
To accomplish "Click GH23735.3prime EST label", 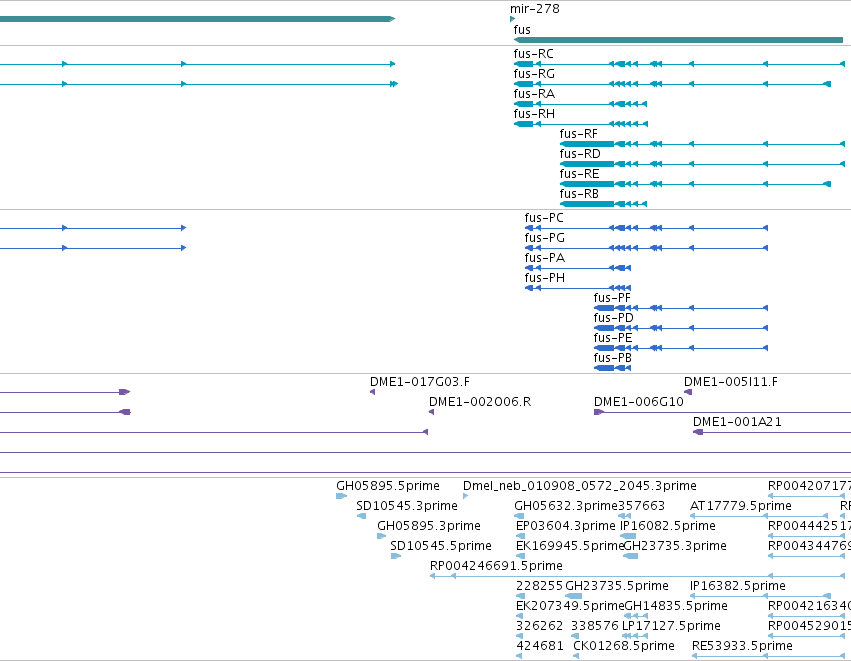I will point(675,546).
